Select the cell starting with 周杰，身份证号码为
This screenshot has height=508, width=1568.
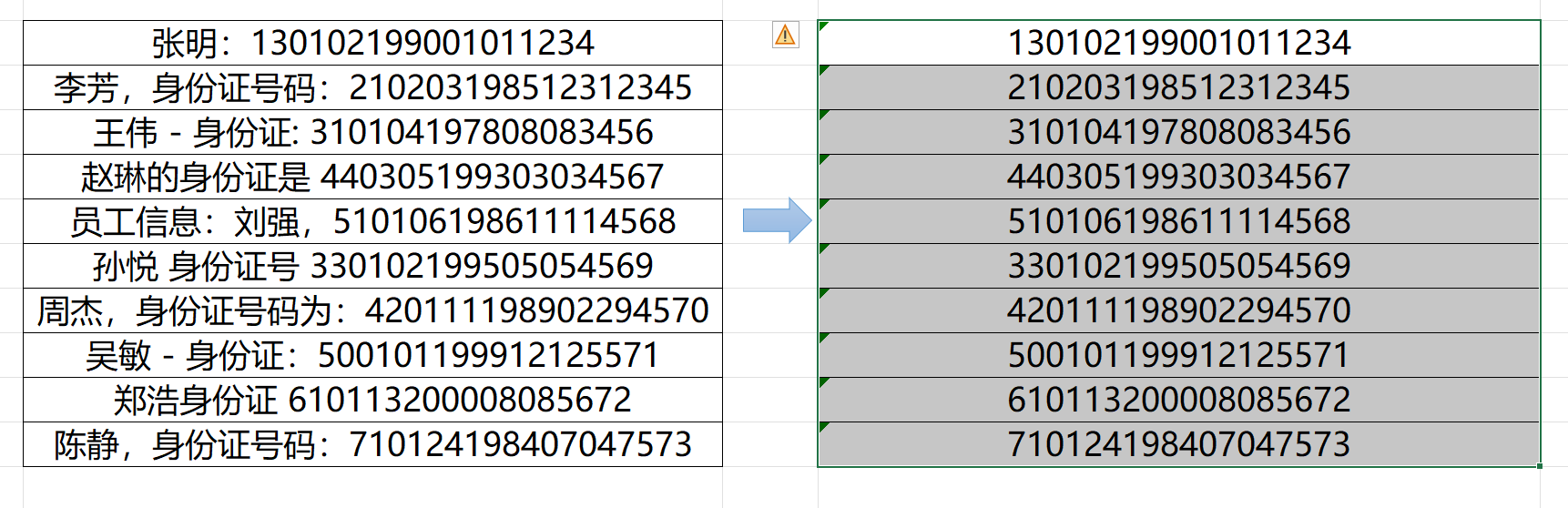coord(372,310)
